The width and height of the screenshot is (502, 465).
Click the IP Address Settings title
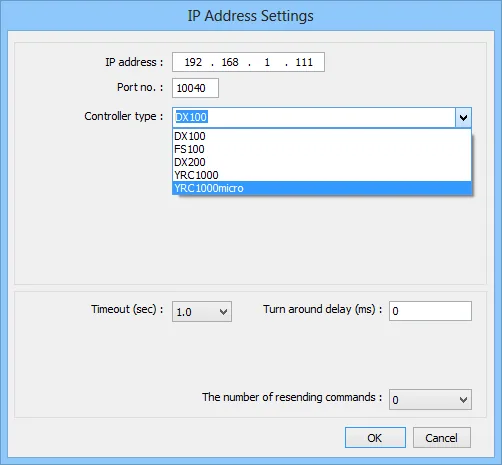(x=250, y=16)
